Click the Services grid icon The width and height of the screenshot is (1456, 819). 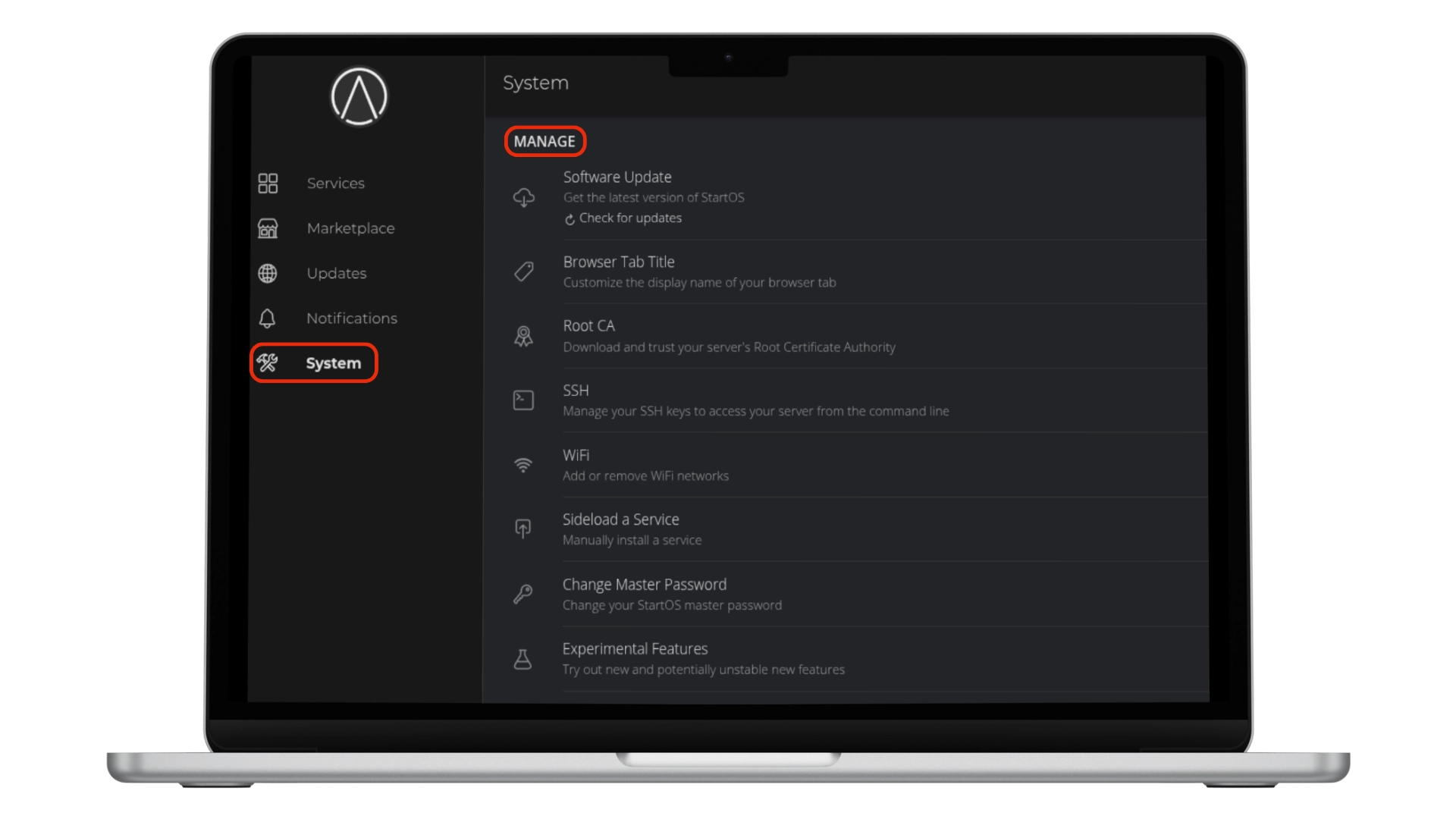[268, 184]
